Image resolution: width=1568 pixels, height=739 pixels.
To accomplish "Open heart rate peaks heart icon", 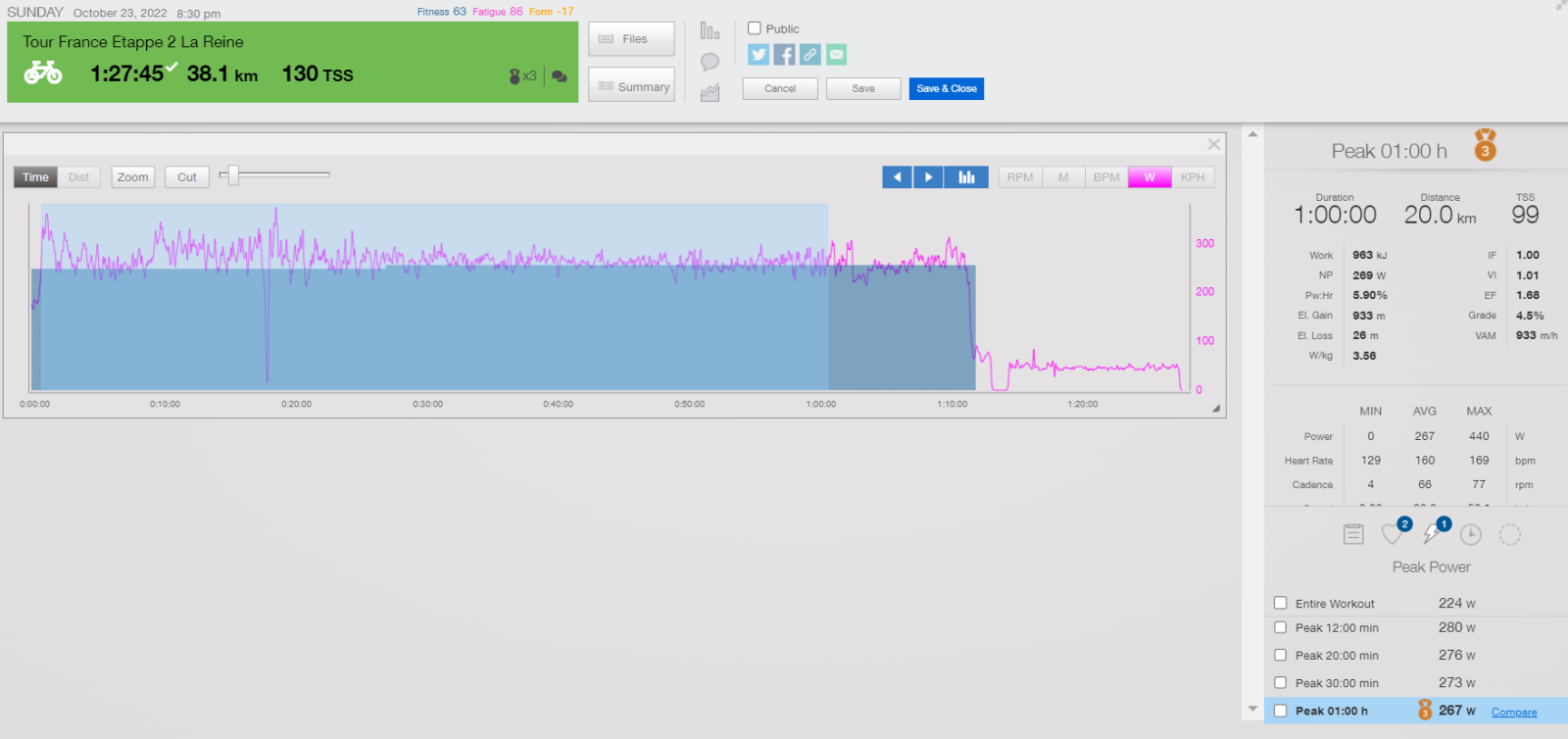I will pyautogui.click(x=1392, y=534).
